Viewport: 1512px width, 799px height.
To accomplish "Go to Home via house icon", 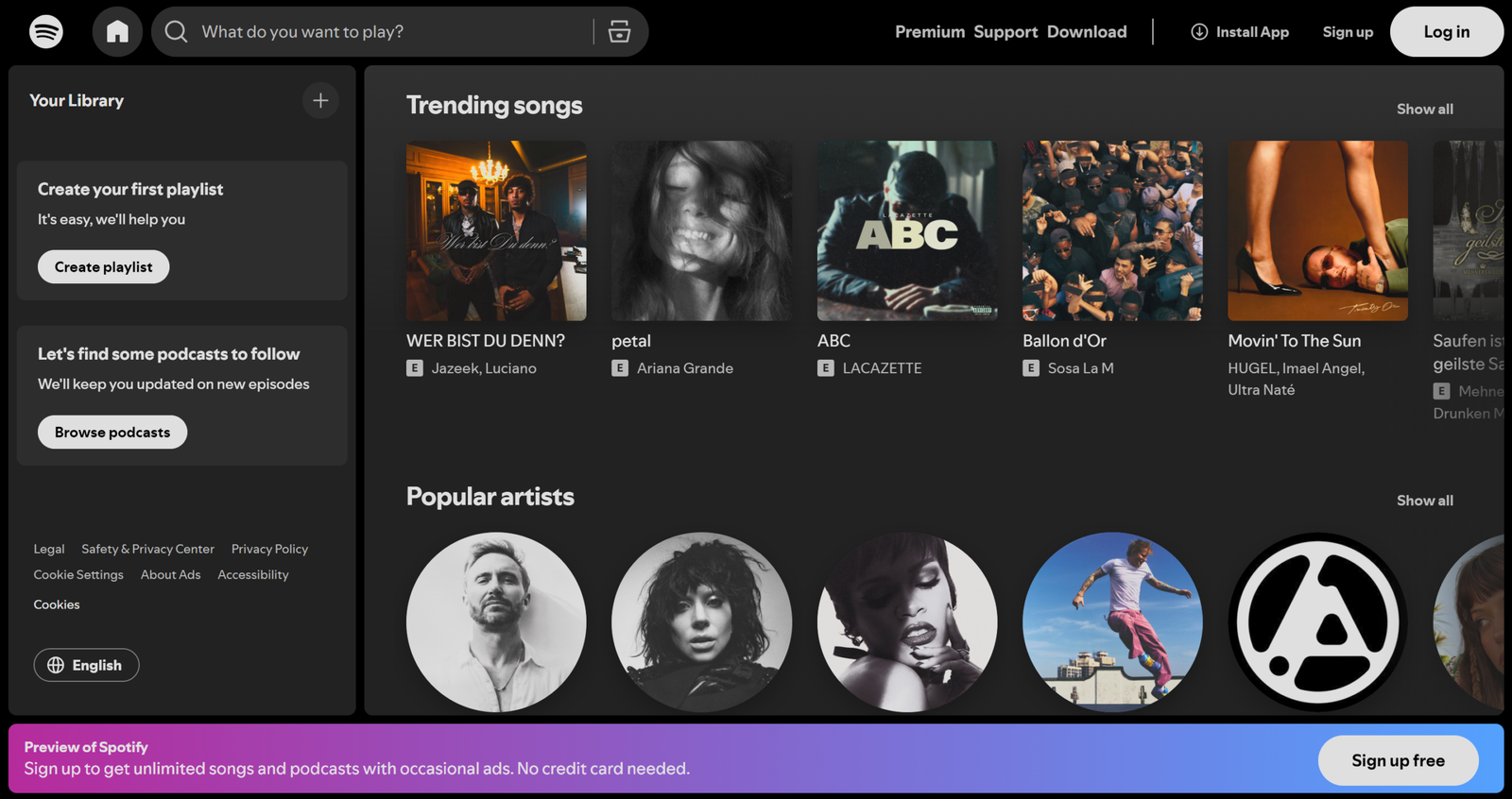I will 117,31.
